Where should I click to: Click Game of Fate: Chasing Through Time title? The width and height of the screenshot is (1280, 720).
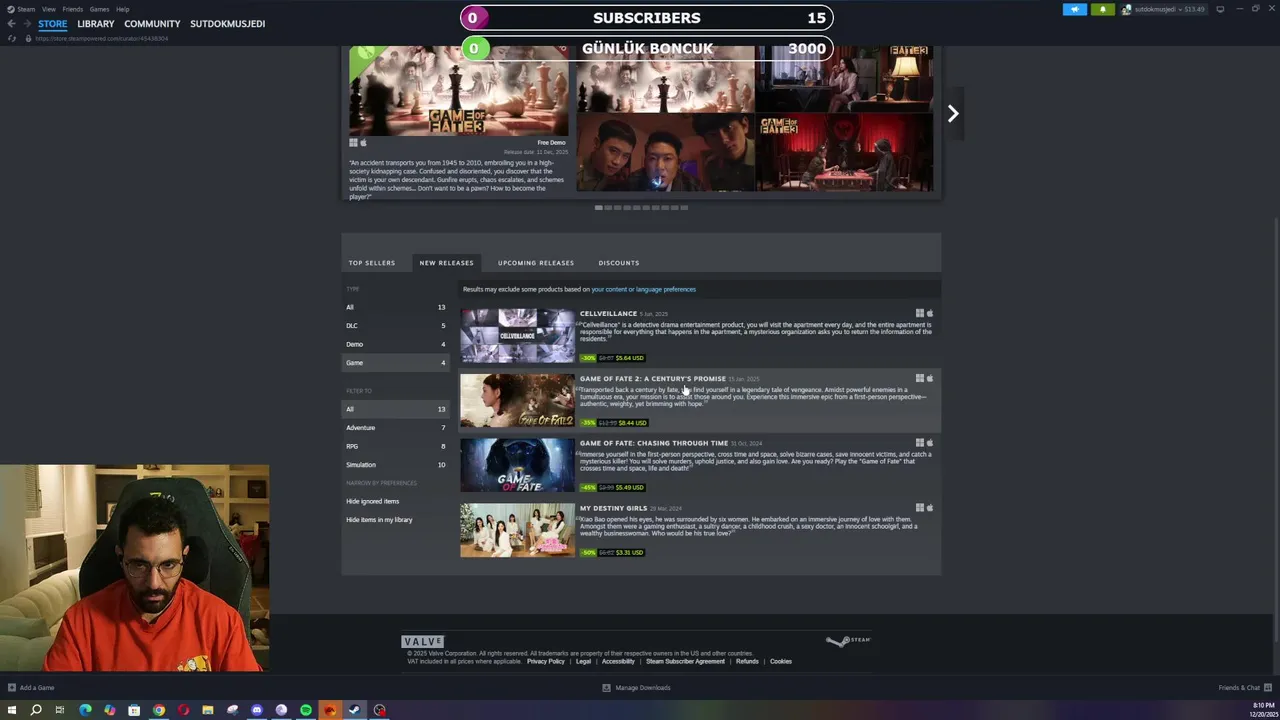click(654, 443)
